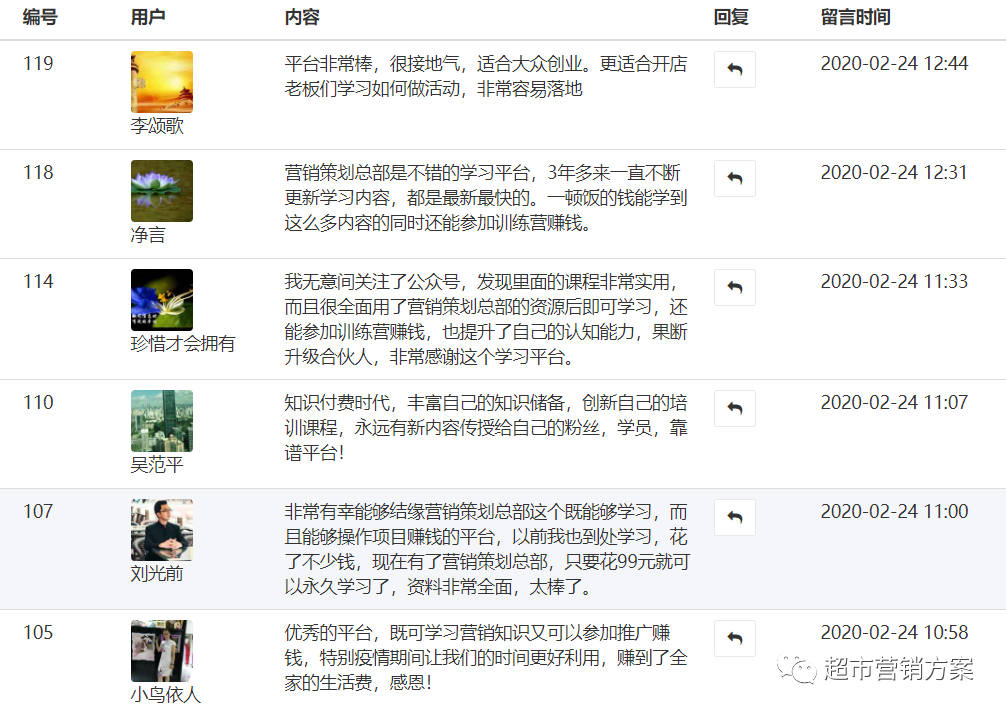The width and height of the screenshot is (1006, 713).
Task: Click the 编号 column header
Action: [x=40, y=17]
